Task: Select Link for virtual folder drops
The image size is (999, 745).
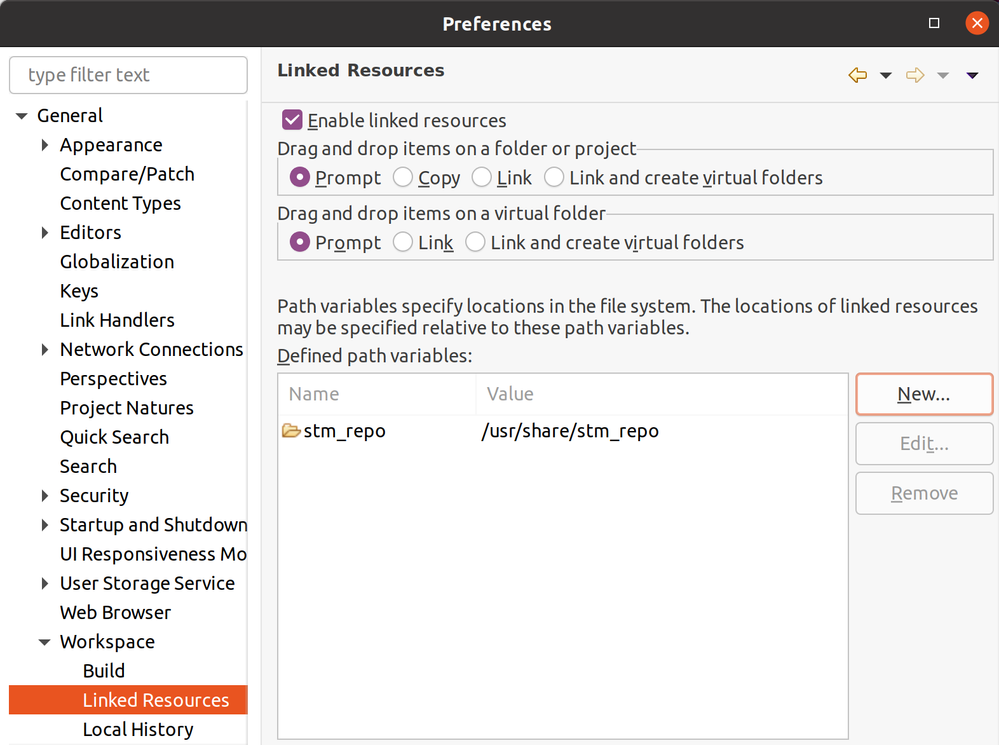Action: point(403,242)
